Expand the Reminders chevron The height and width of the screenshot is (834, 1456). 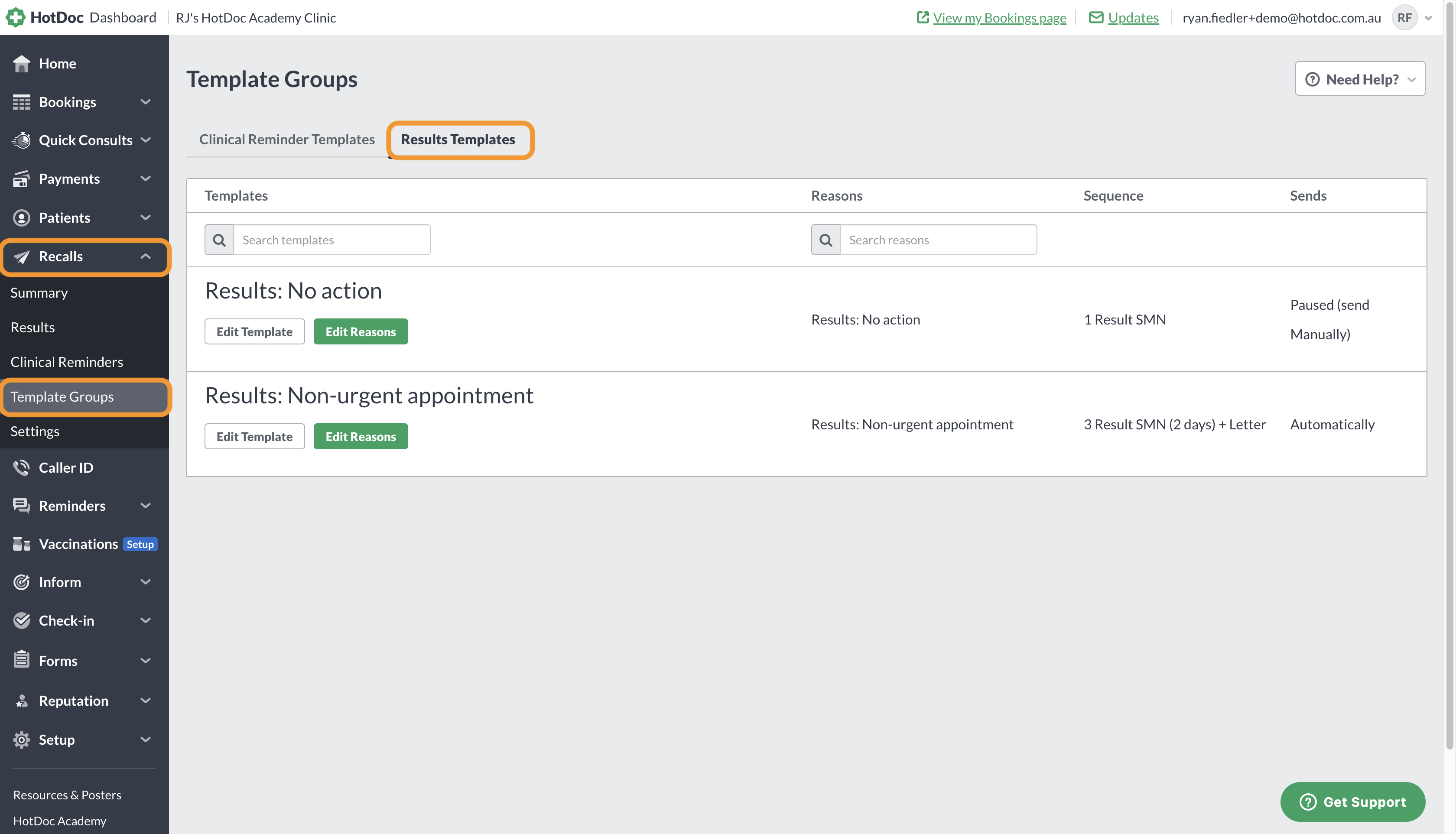coord(146,506)
